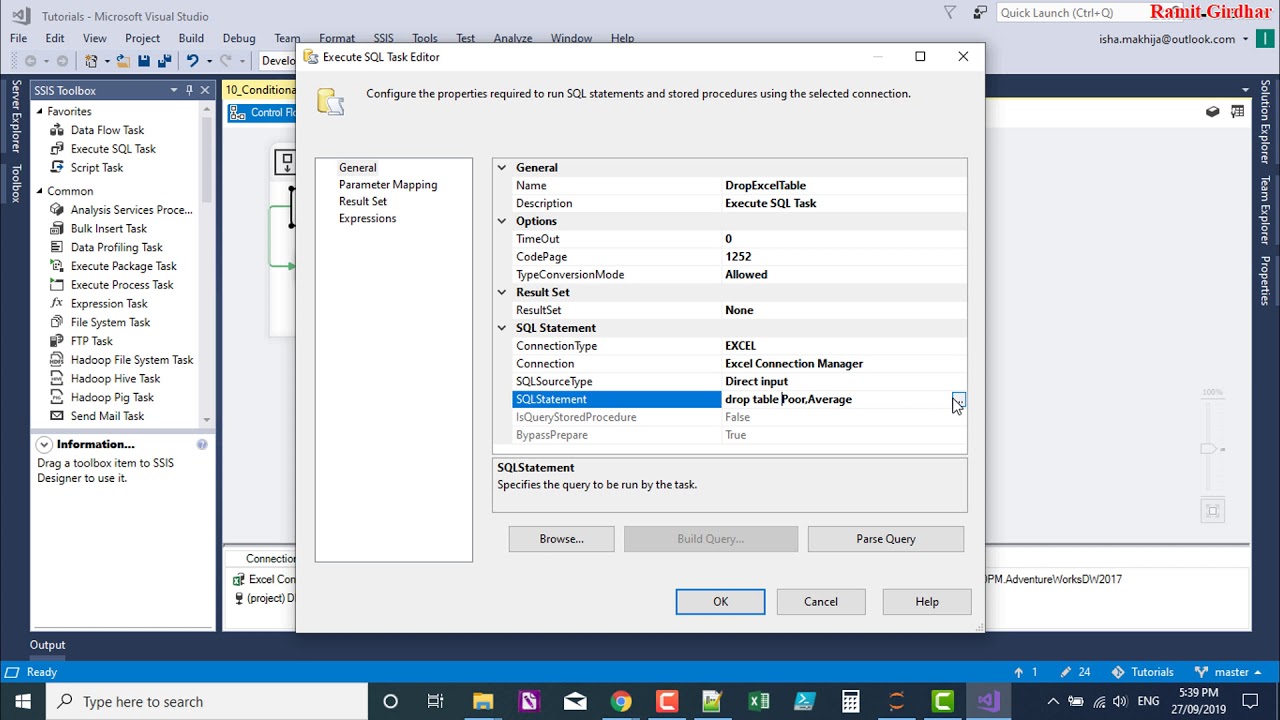
Task: Select the Script Task toolbox item
Action: point(97,168)
